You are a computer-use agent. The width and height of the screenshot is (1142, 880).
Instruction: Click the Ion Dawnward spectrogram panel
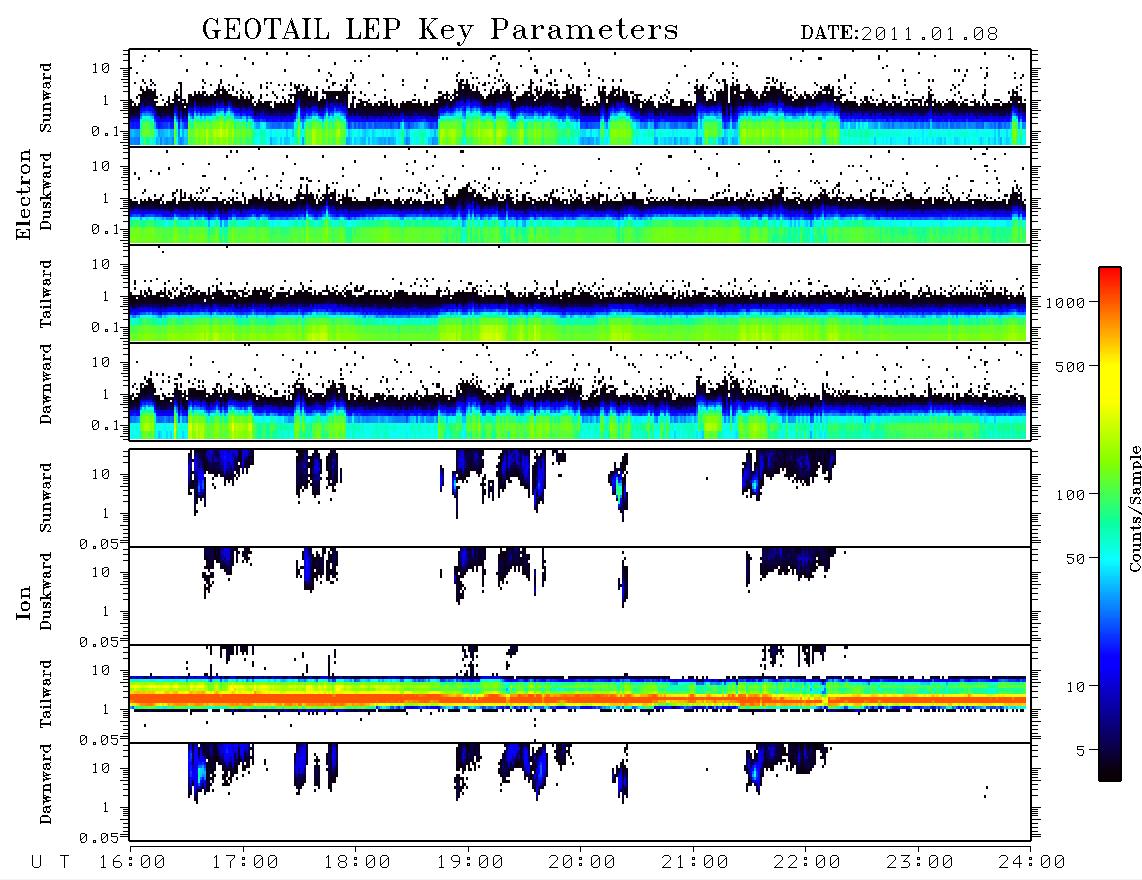coord(580,792)
